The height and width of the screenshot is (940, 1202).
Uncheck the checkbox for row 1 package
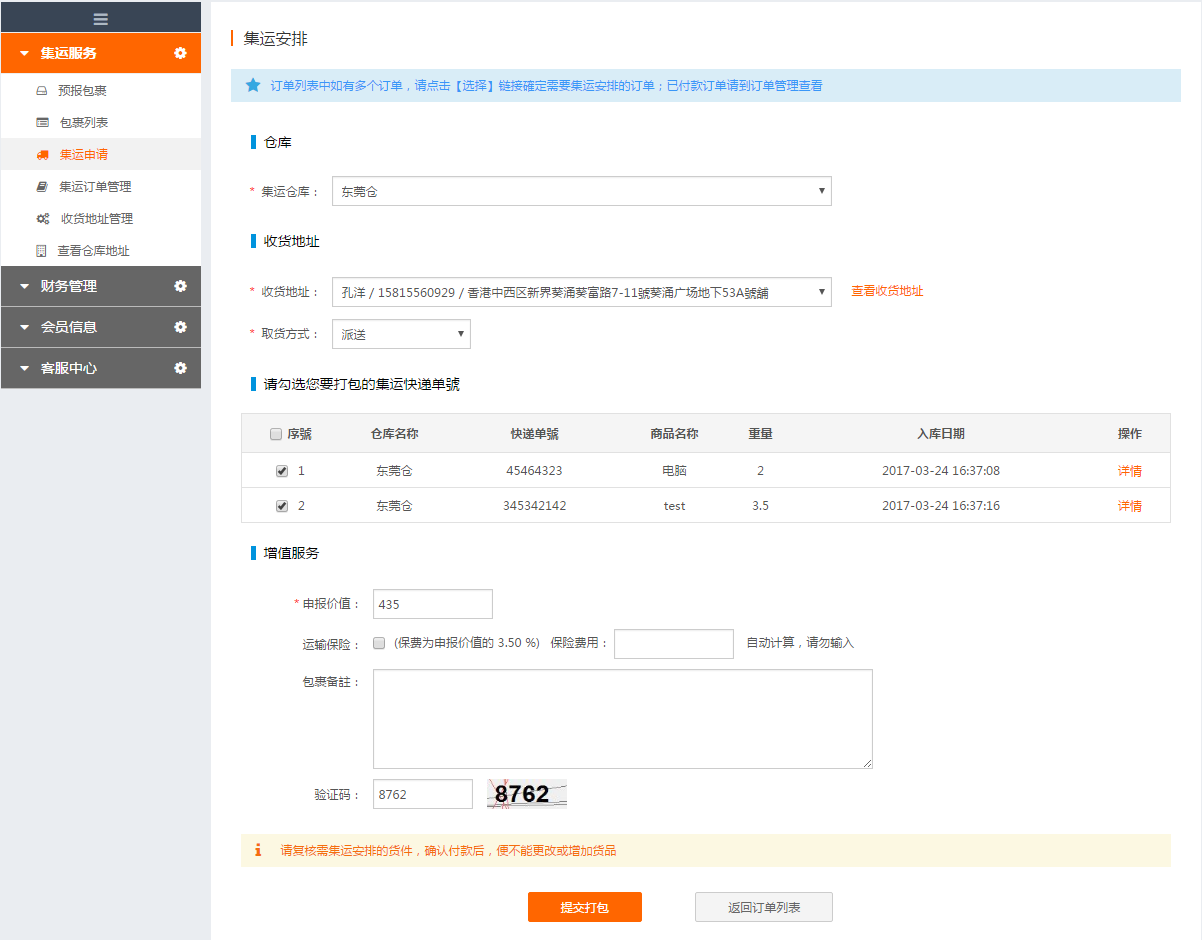coord(282,471)
